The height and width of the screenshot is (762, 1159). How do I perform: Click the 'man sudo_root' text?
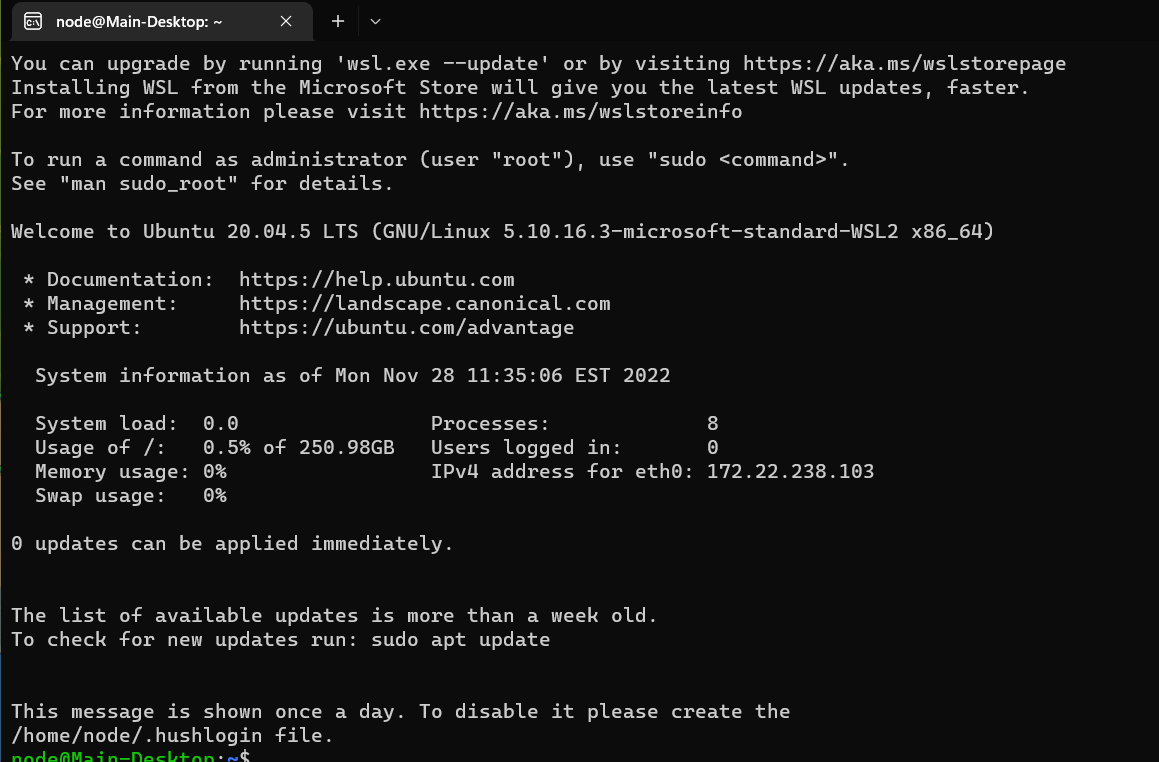149,183
